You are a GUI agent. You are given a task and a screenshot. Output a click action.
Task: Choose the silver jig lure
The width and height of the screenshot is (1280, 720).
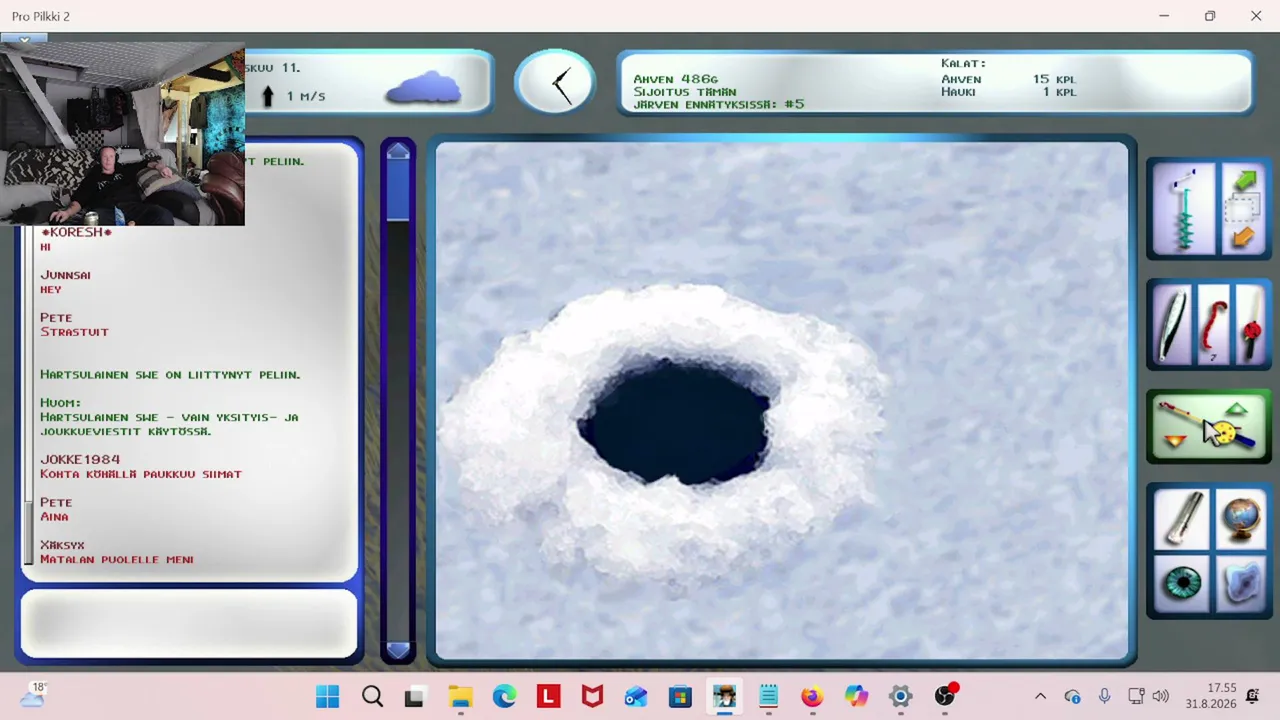(x=1172, y=326)
